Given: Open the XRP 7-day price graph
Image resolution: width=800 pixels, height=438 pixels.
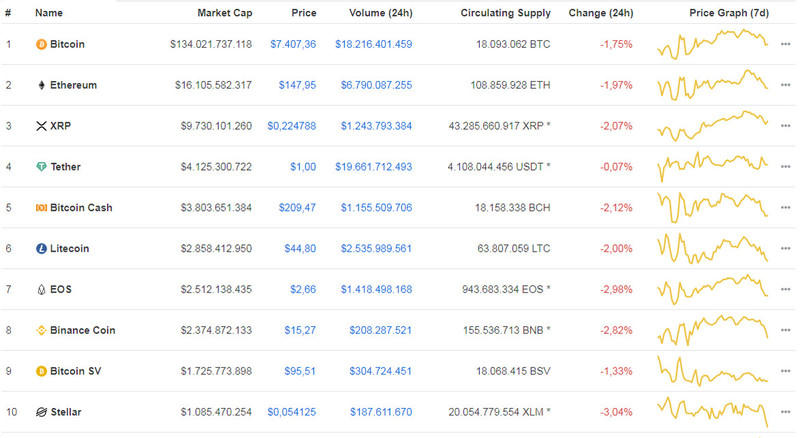Looking at the screenshot, I should [713, 126].
